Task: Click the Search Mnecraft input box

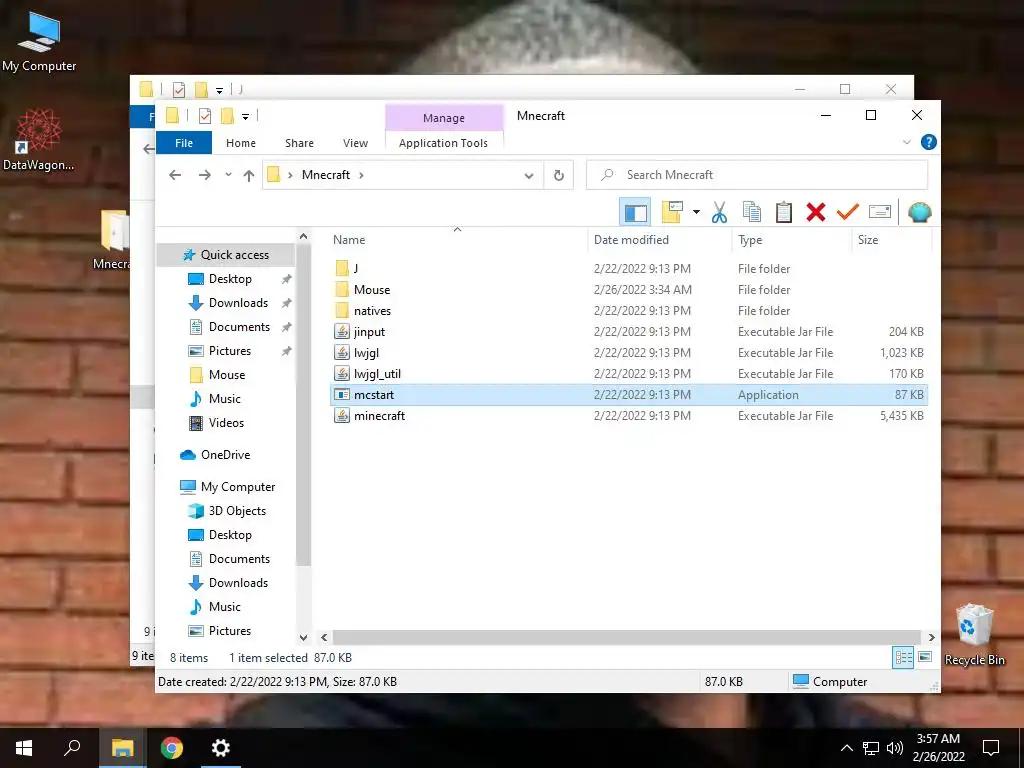Action: 757,175
